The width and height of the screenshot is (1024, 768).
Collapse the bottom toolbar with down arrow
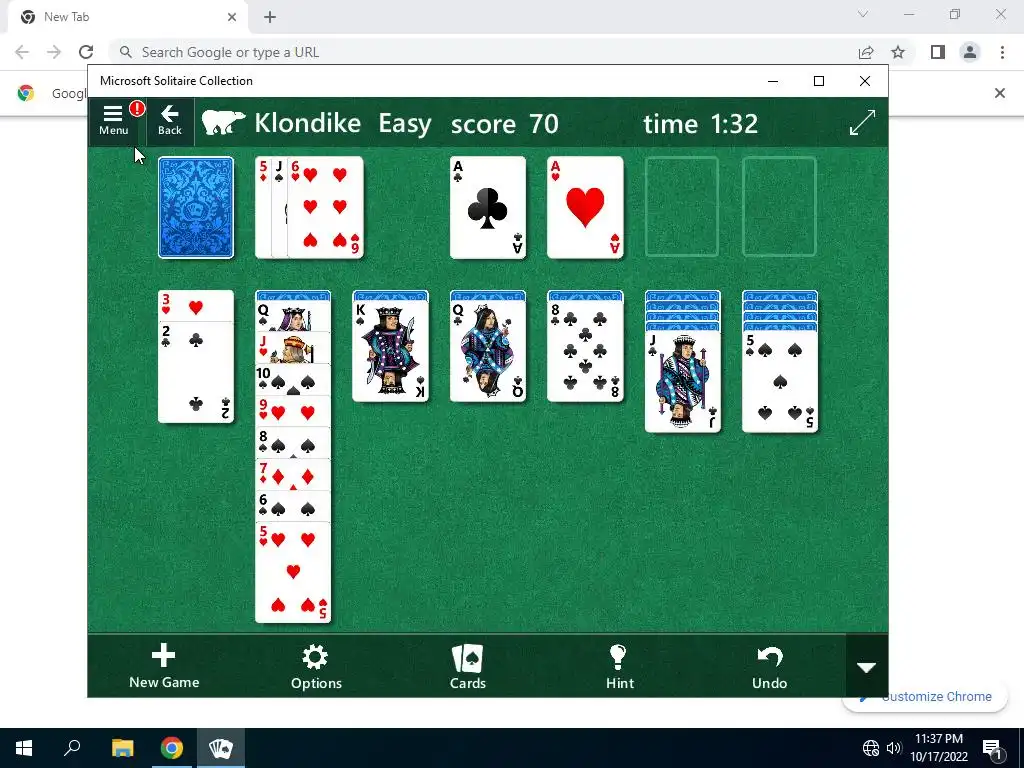point(867,667)
